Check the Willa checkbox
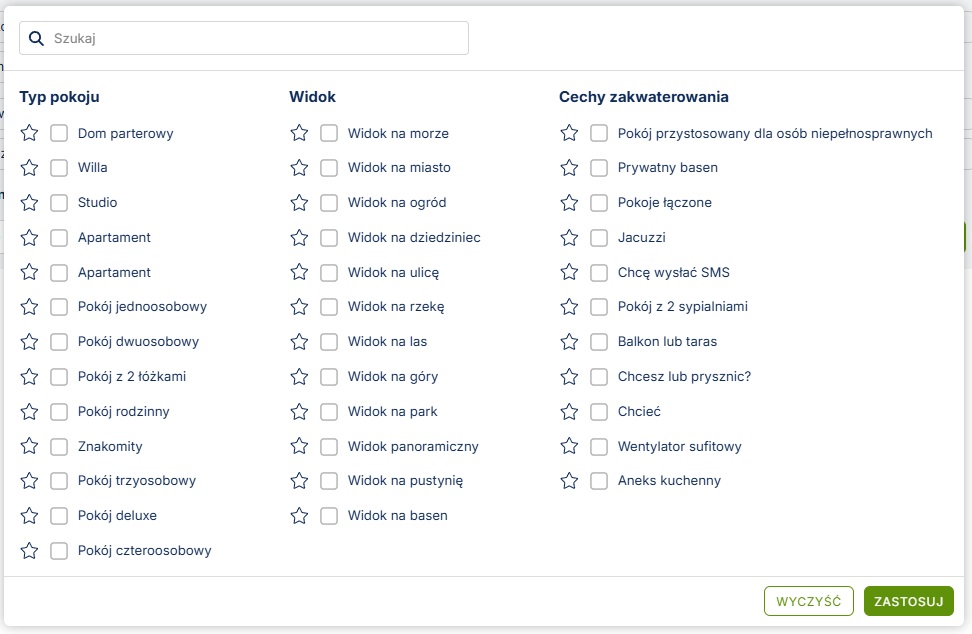This screenshot has height=634, width=972. pyautogui.click(x=59, y=168)
